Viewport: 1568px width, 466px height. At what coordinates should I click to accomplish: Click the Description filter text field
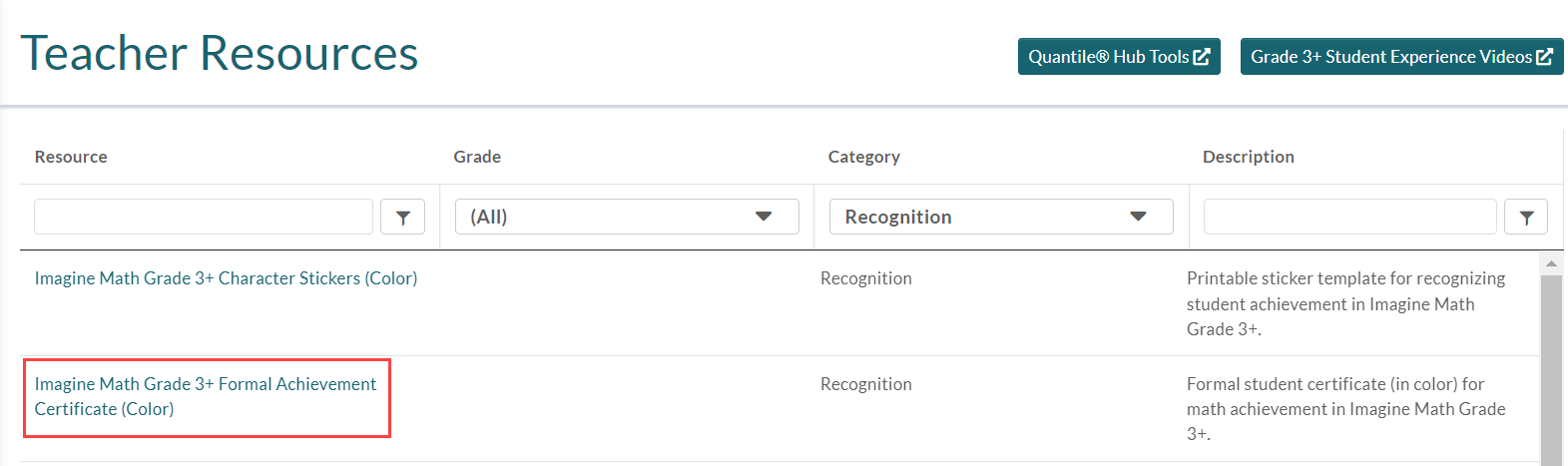point(1350,217)
